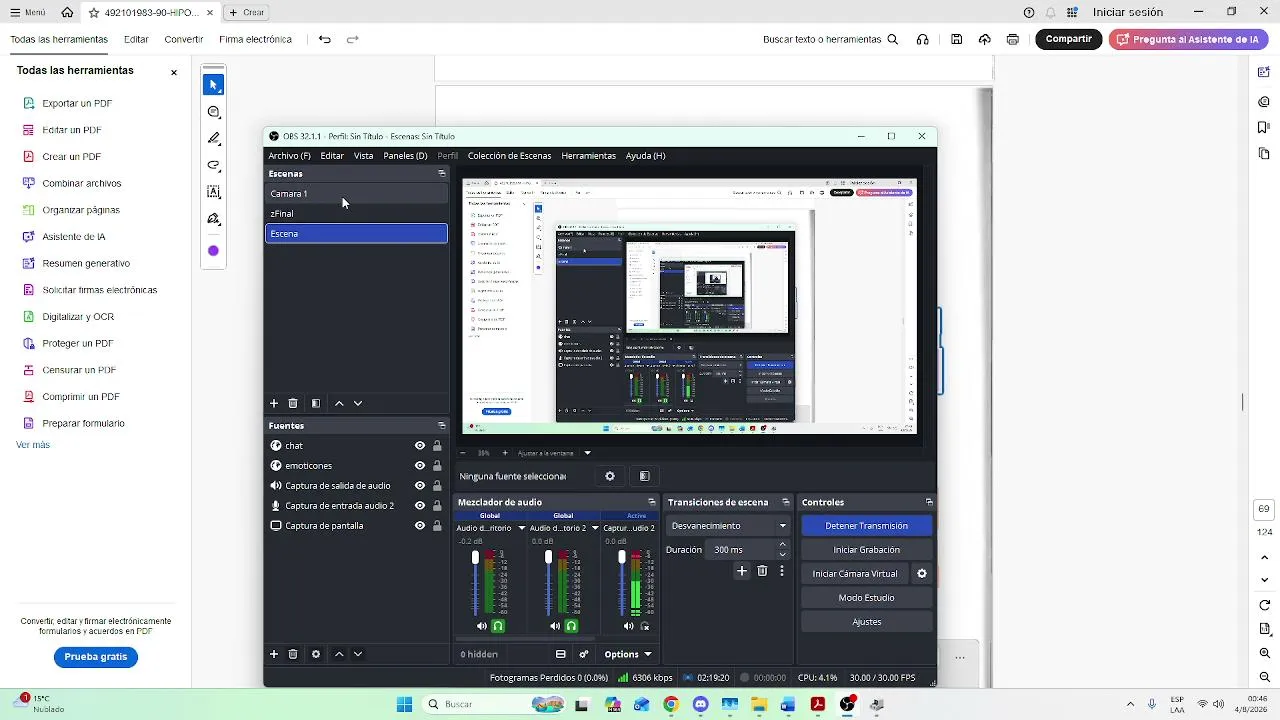Screen dimensions: 1280x720
Task: Expand 'Ver más' in Acrobat tools list
Action: pyautogui.click(x=33, y=445)
